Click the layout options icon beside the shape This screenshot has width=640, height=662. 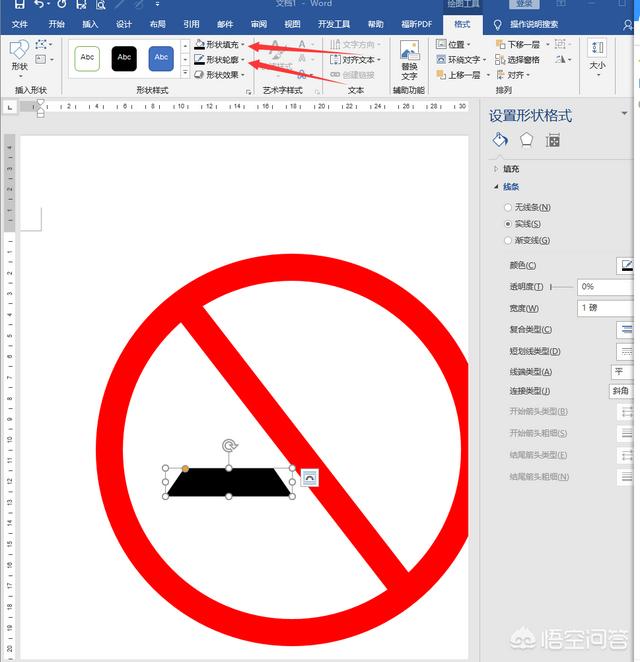tap(309, 478)
